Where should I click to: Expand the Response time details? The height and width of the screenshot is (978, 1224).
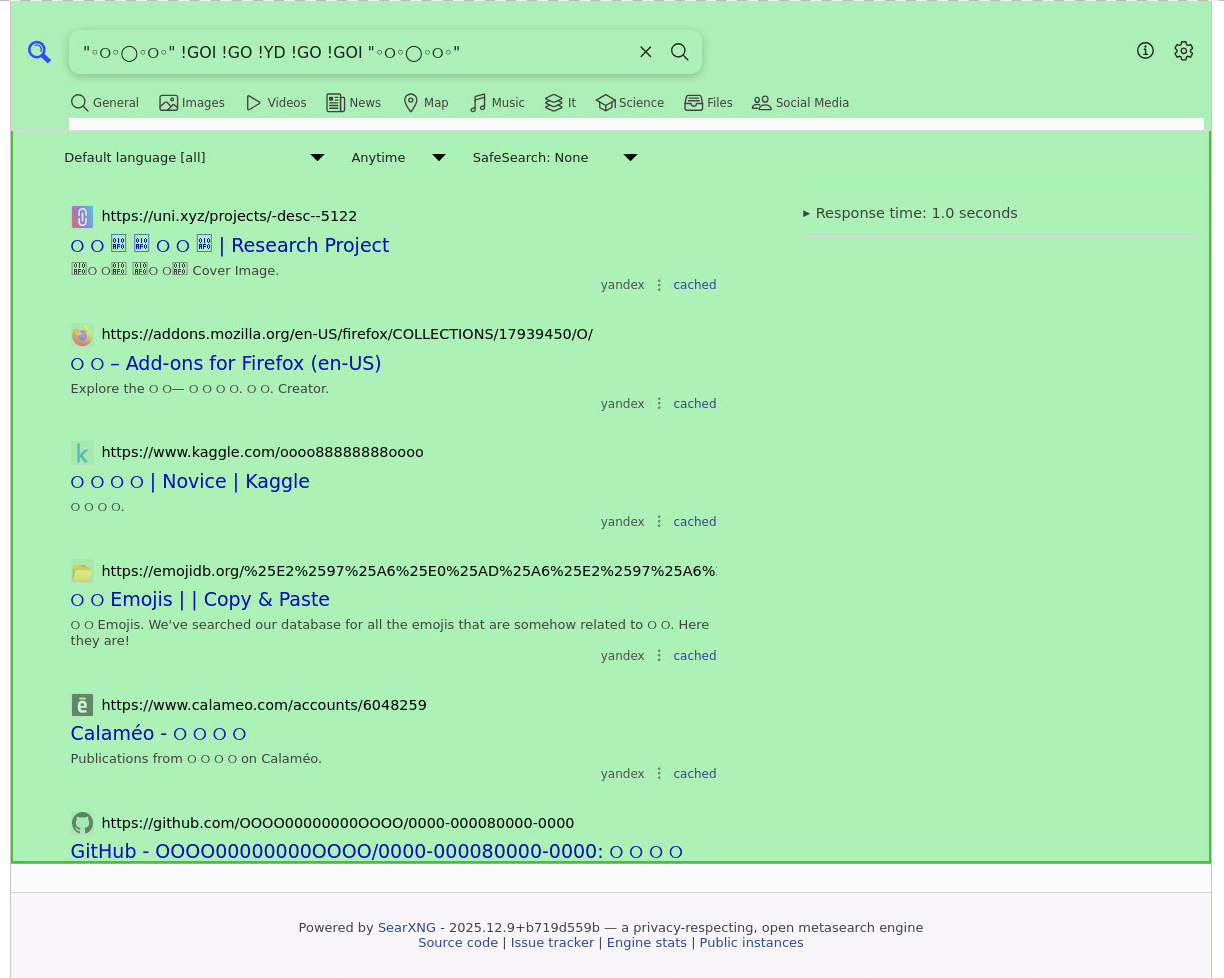tap(910, 213)
